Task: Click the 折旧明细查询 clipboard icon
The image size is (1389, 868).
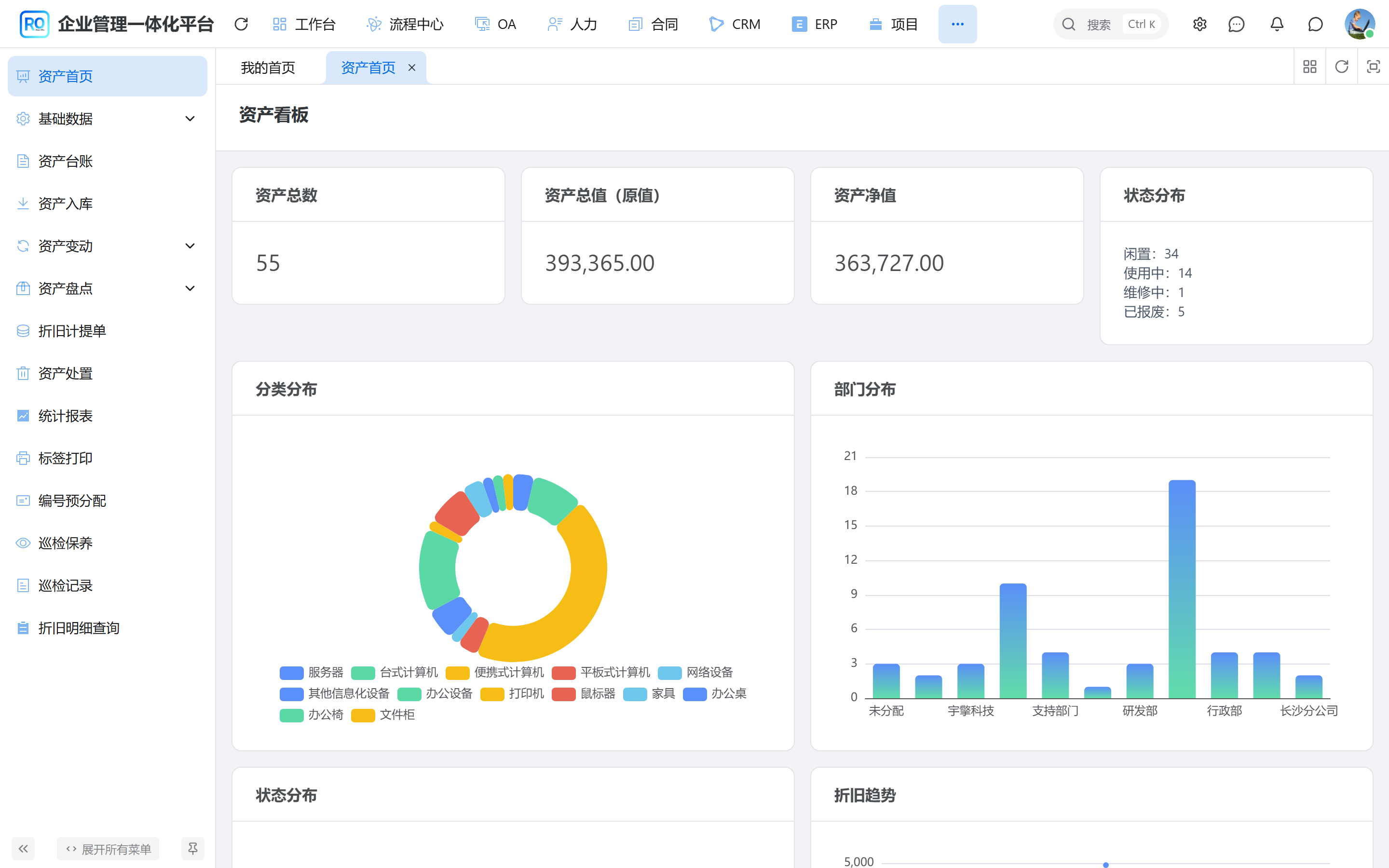Action: (x=23, y=629)
